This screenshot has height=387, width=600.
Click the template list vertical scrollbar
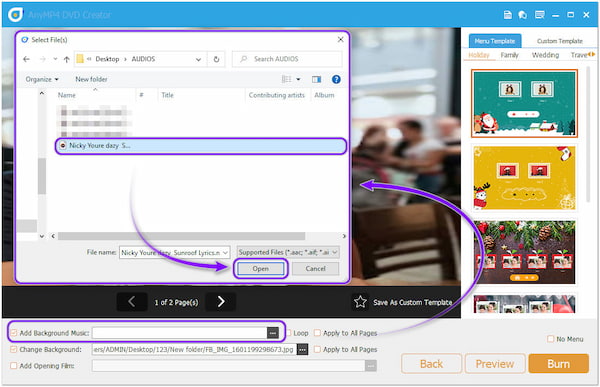(589, 134)
